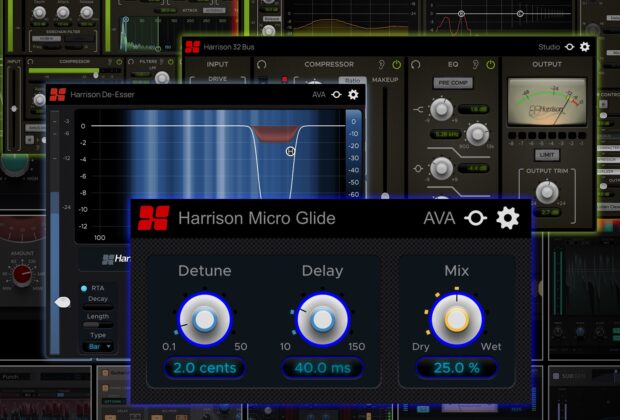Open the Type dropdown showing Bar
Image resolution: width=620 pixels, height=420 pixels.
point(97,347)
